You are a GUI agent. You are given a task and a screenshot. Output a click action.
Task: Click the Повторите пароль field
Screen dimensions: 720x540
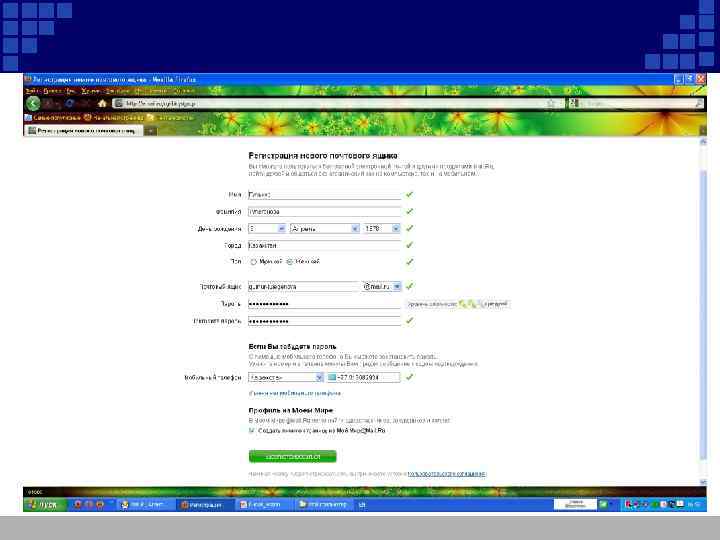(324, 321)
